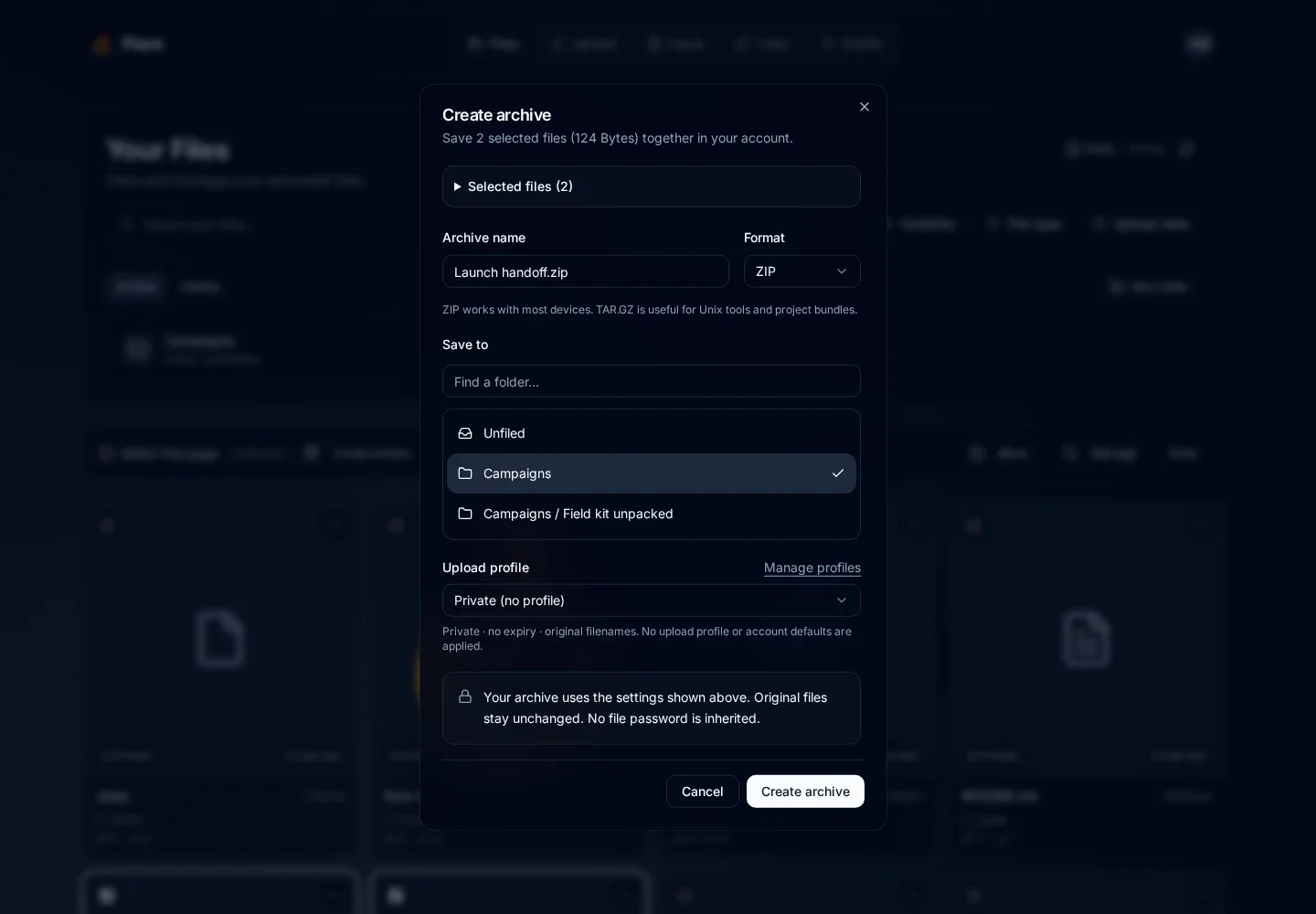1316x914 pixels.
Task: Click the Field kit unpacked folder icon
Action: (x=465, y=514)
